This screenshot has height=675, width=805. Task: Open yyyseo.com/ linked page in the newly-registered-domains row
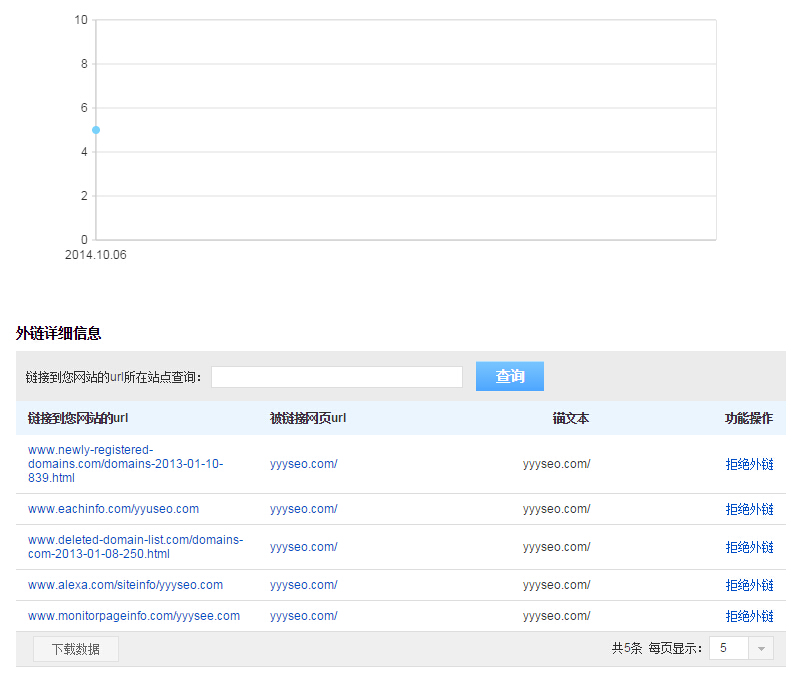(x=303, y=464)
